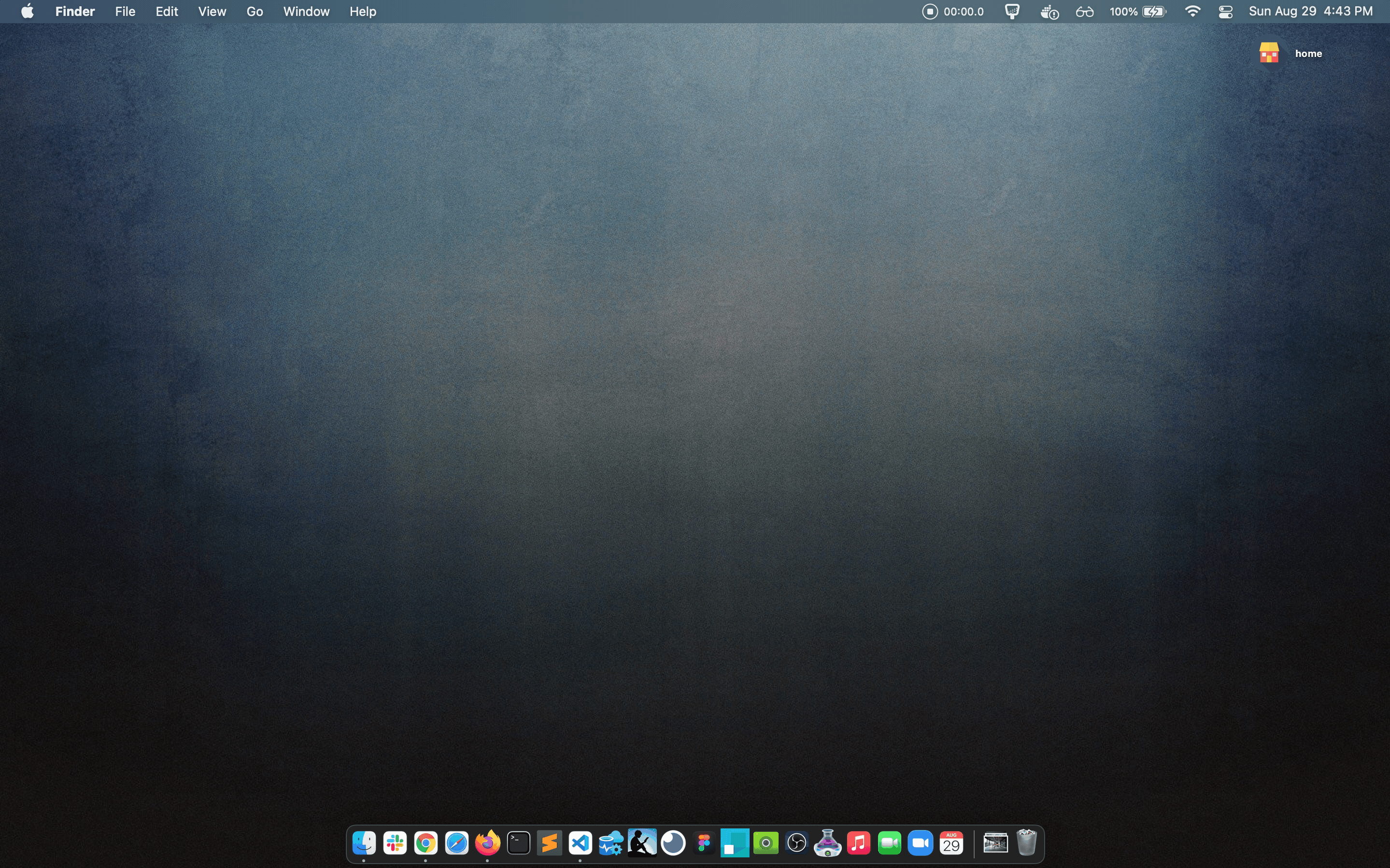
Task: Click the "home" label on the desktop
Action: (x=1308, y=54)
